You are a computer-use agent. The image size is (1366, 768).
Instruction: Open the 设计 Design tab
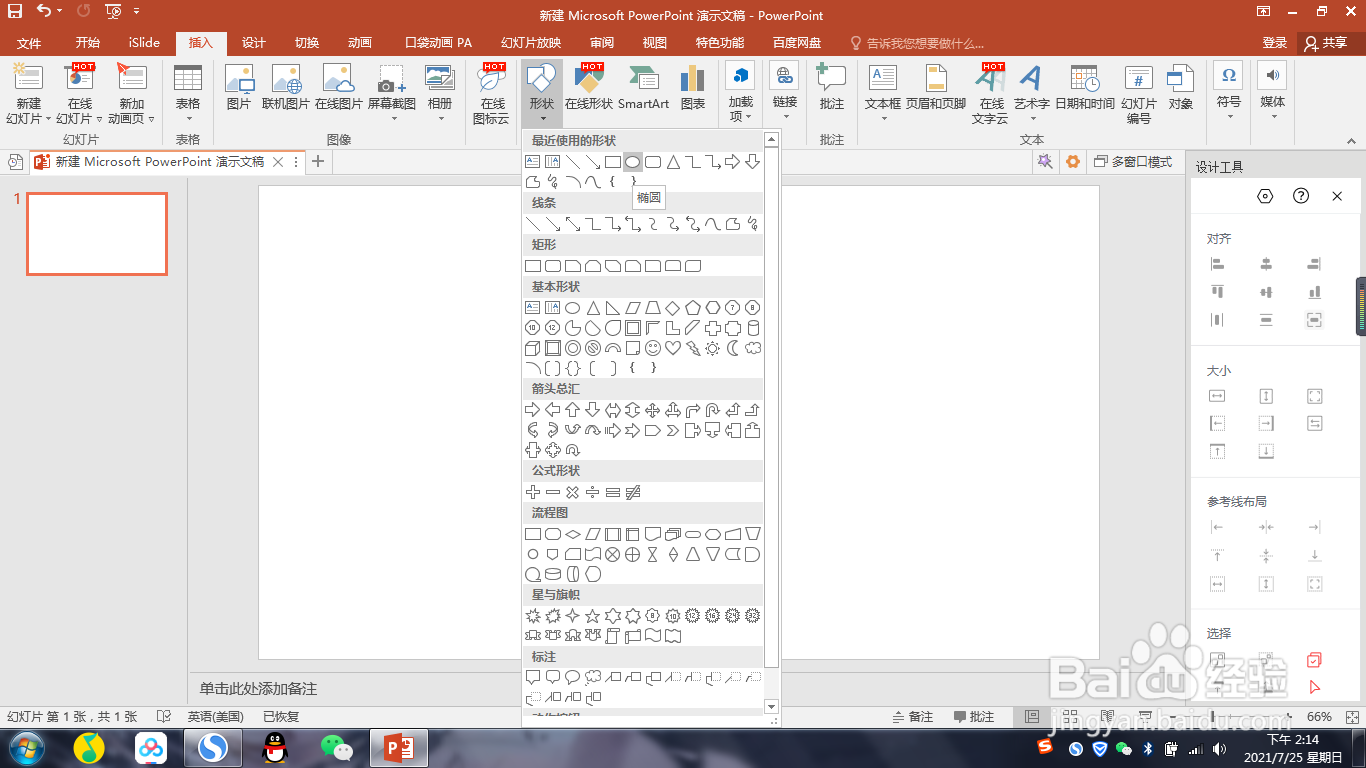[254, 43]
